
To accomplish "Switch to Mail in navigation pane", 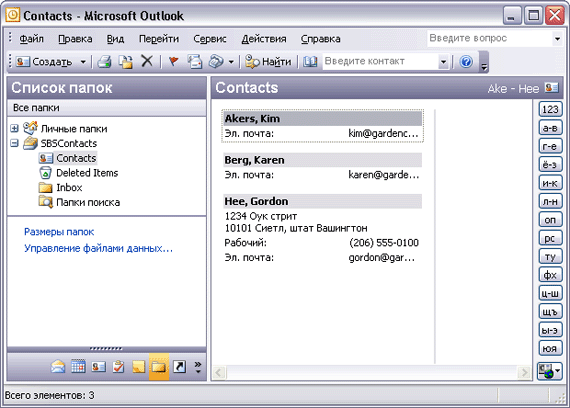I will point(58,367).
